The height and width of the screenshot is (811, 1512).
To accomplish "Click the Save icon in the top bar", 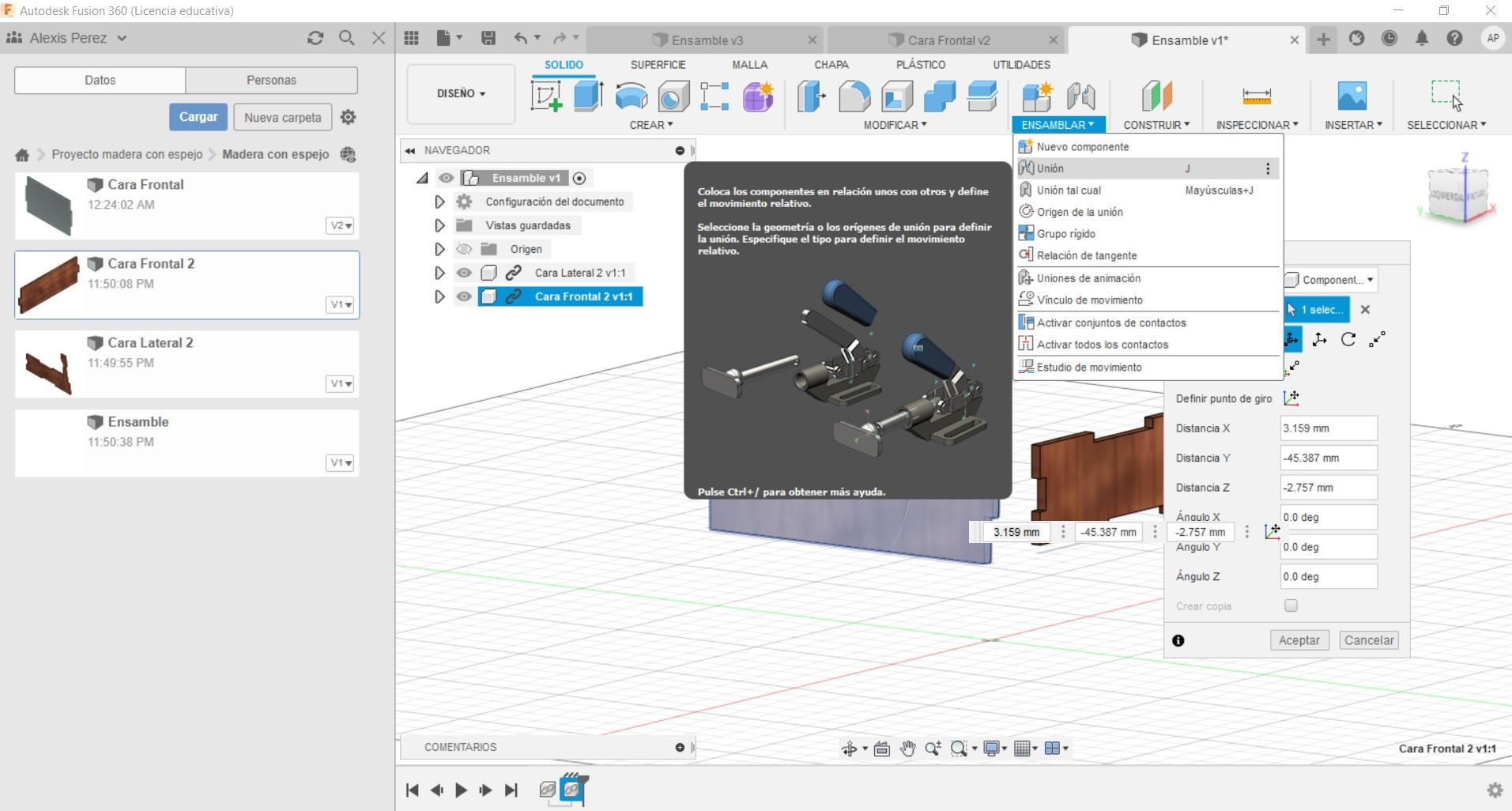I will [488, 39].
